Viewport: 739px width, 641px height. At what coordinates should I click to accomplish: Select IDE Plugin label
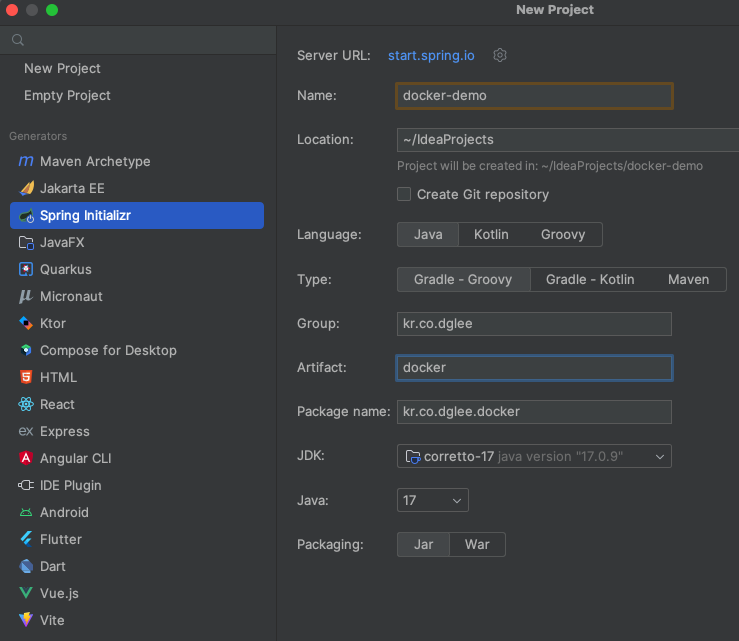[x=71, y=485]
